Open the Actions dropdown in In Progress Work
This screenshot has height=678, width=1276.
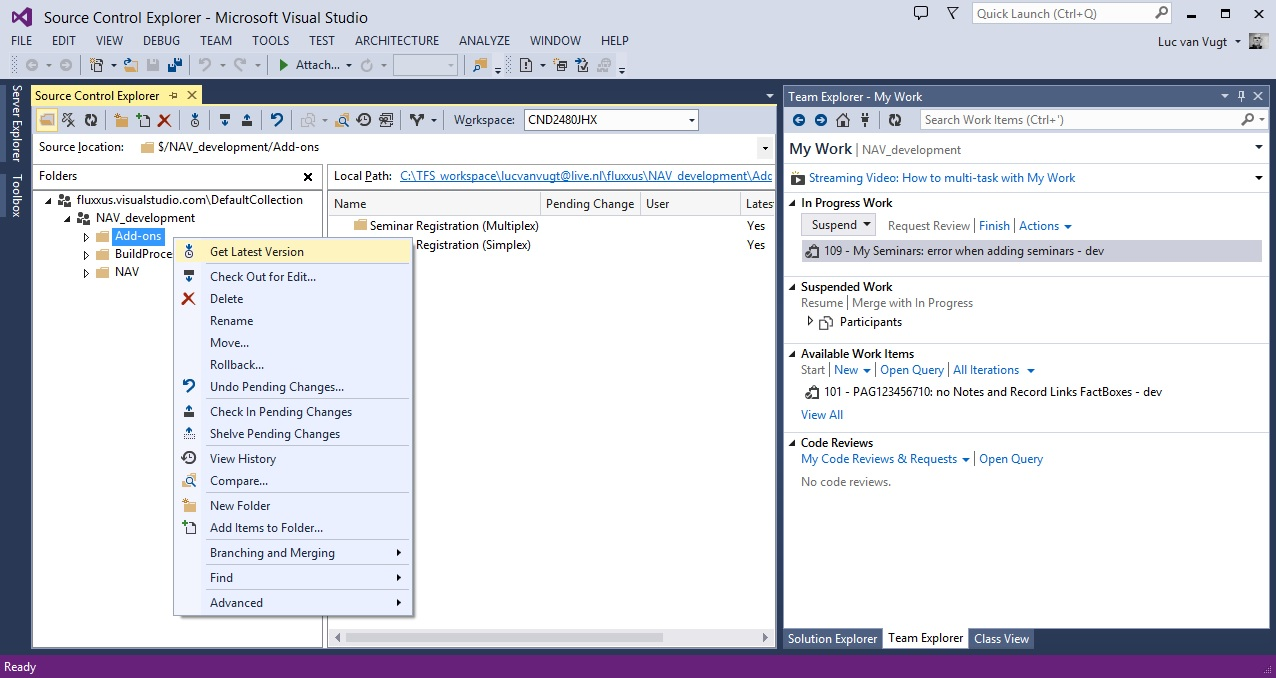pyautogui.click(x=1045, y=226)
